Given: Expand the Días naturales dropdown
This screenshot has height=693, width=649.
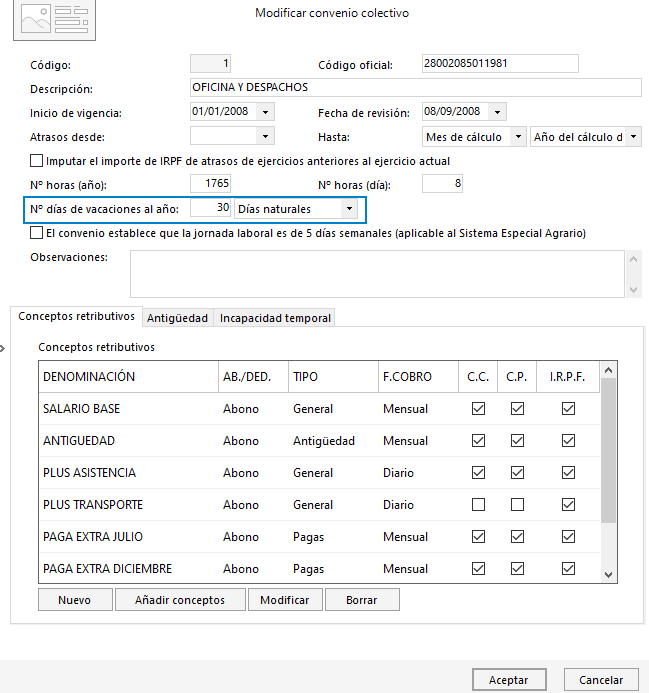Looking at the screenshot, I should click(349, 209).
